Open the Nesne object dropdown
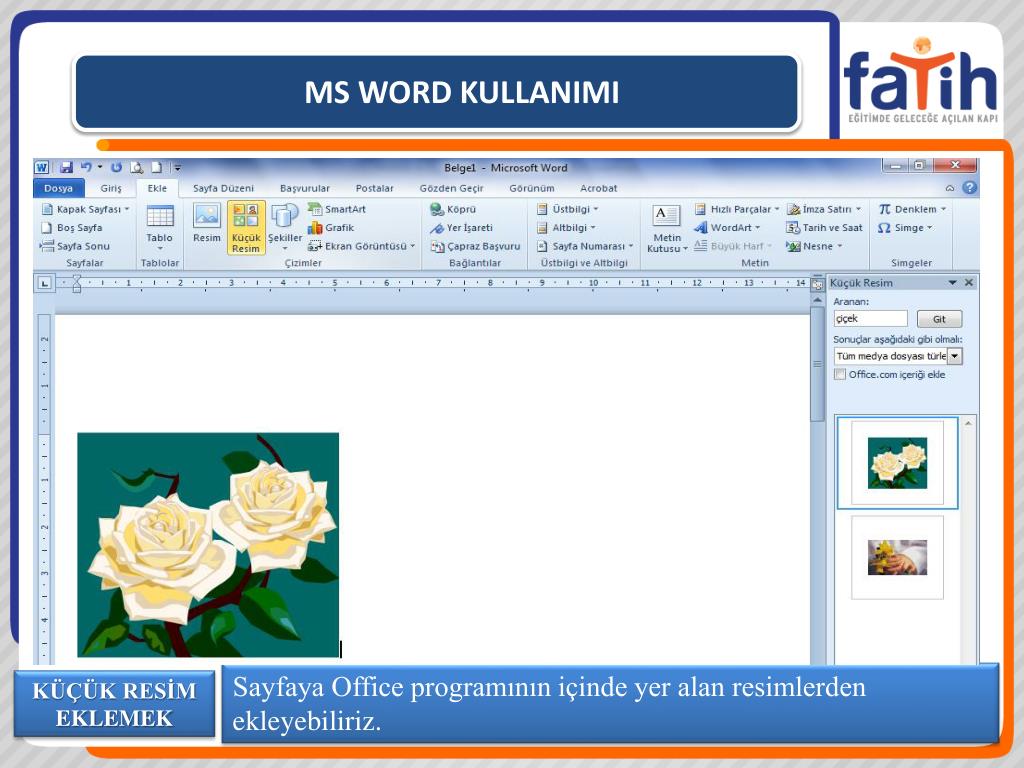Image resolution: width=1024 pixels, height=768 pixels. [840, 246]
